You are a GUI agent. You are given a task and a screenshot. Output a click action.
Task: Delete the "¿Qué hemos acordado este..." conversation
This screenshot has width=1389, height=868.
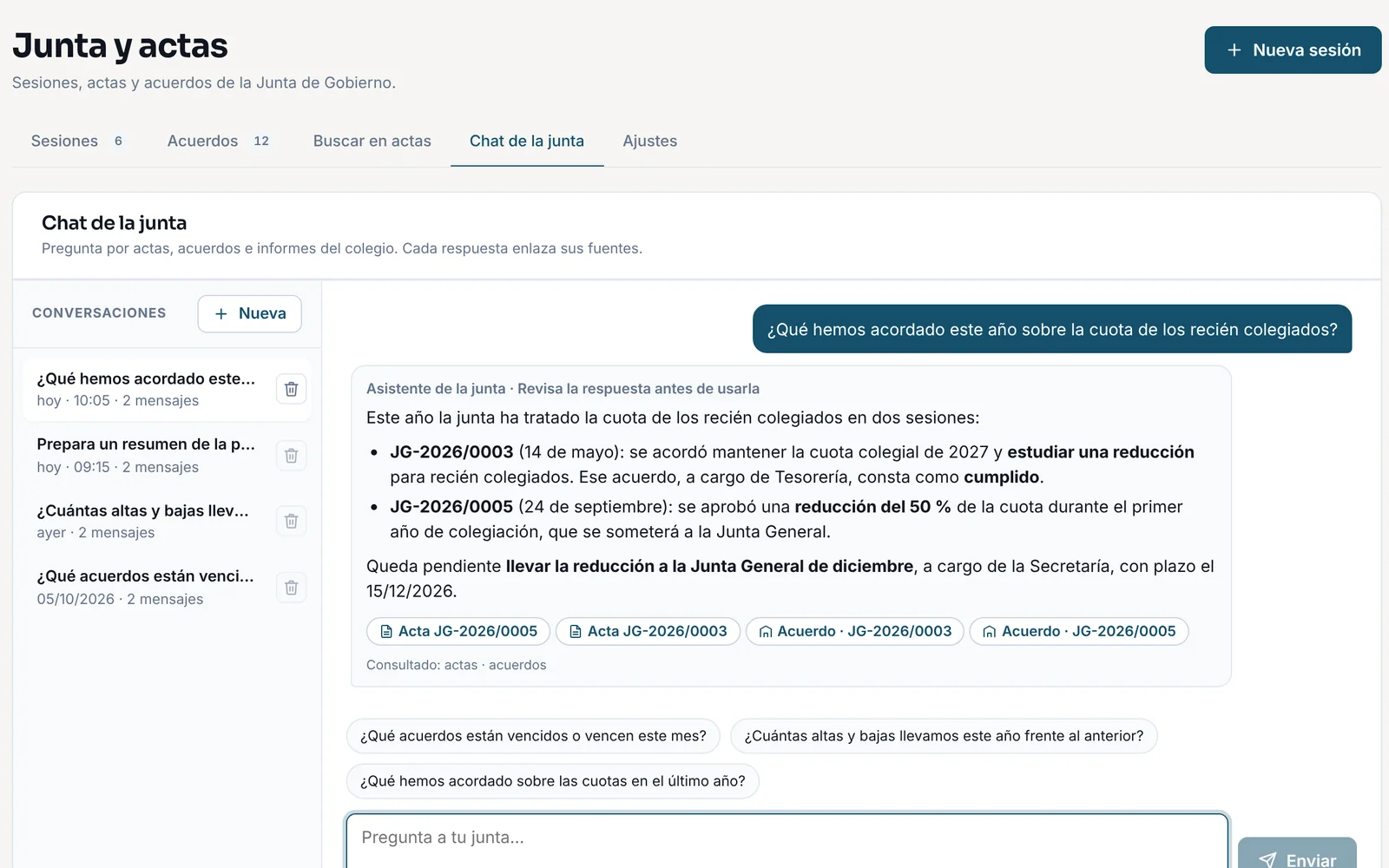(x=292, y=389)
